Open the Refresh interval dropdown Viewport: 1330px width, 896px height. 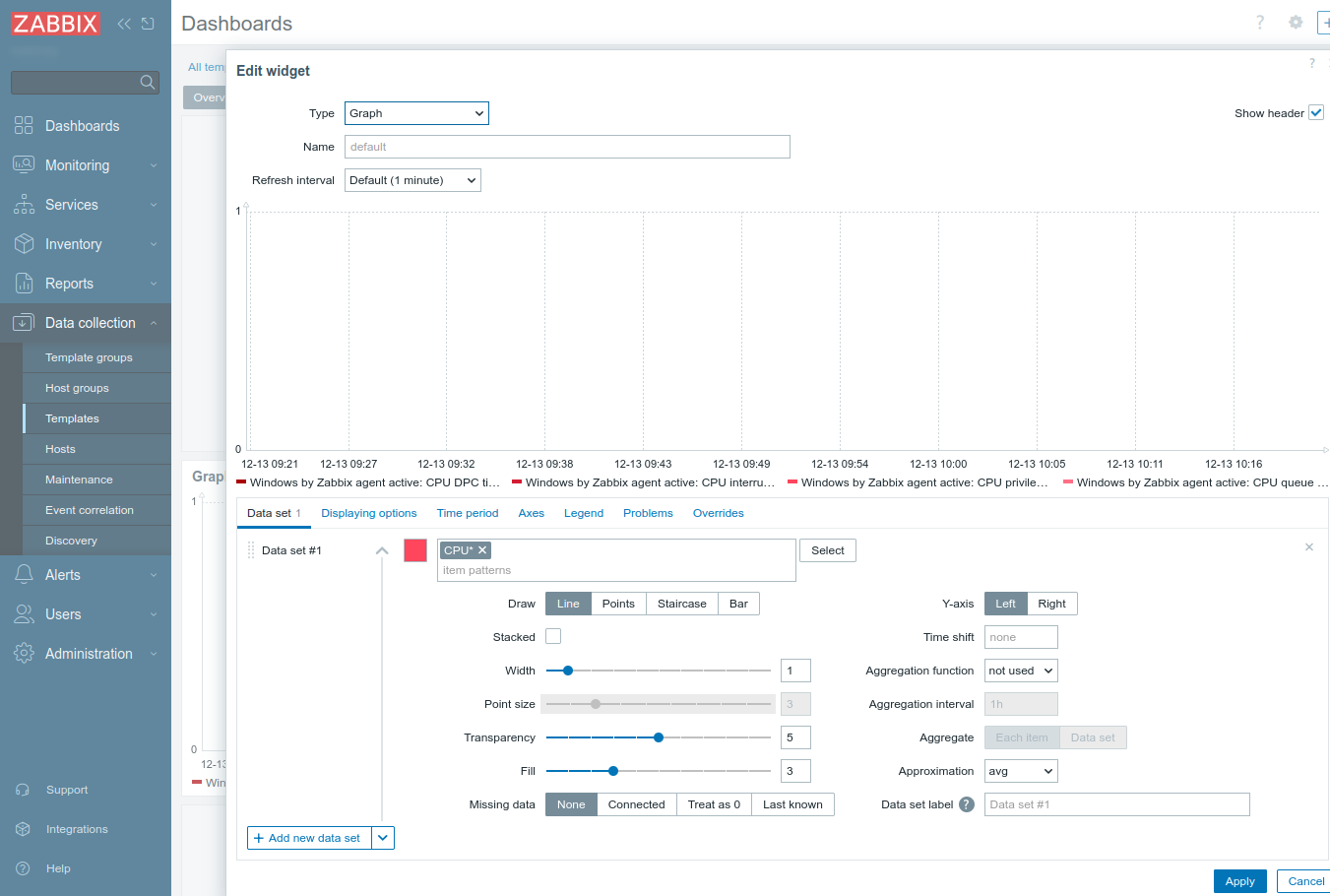pyautogui.click(x=412, y=180)
